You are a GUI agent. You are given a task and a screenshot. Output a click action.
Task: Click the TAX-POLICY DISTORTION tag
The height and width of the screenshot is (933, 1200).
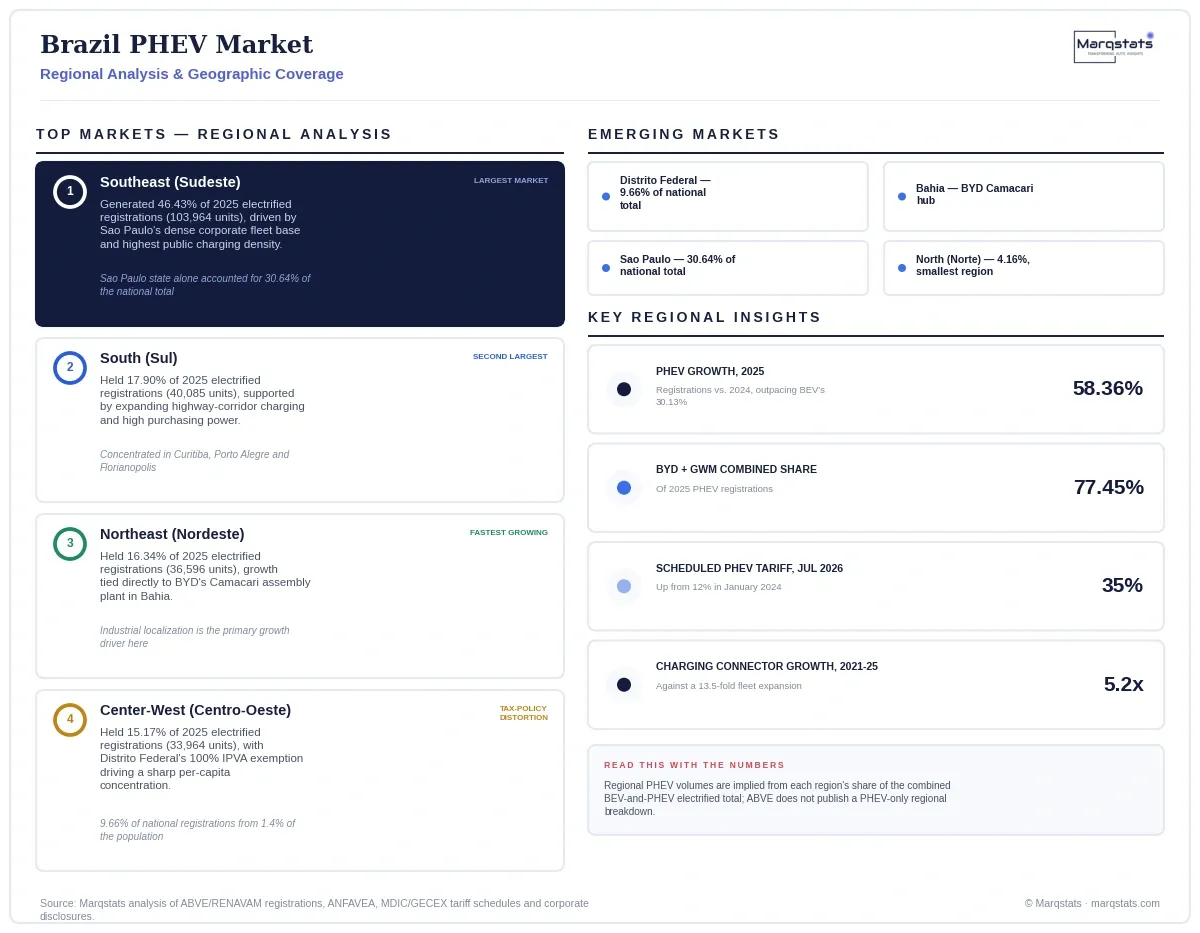coord(524,713)
